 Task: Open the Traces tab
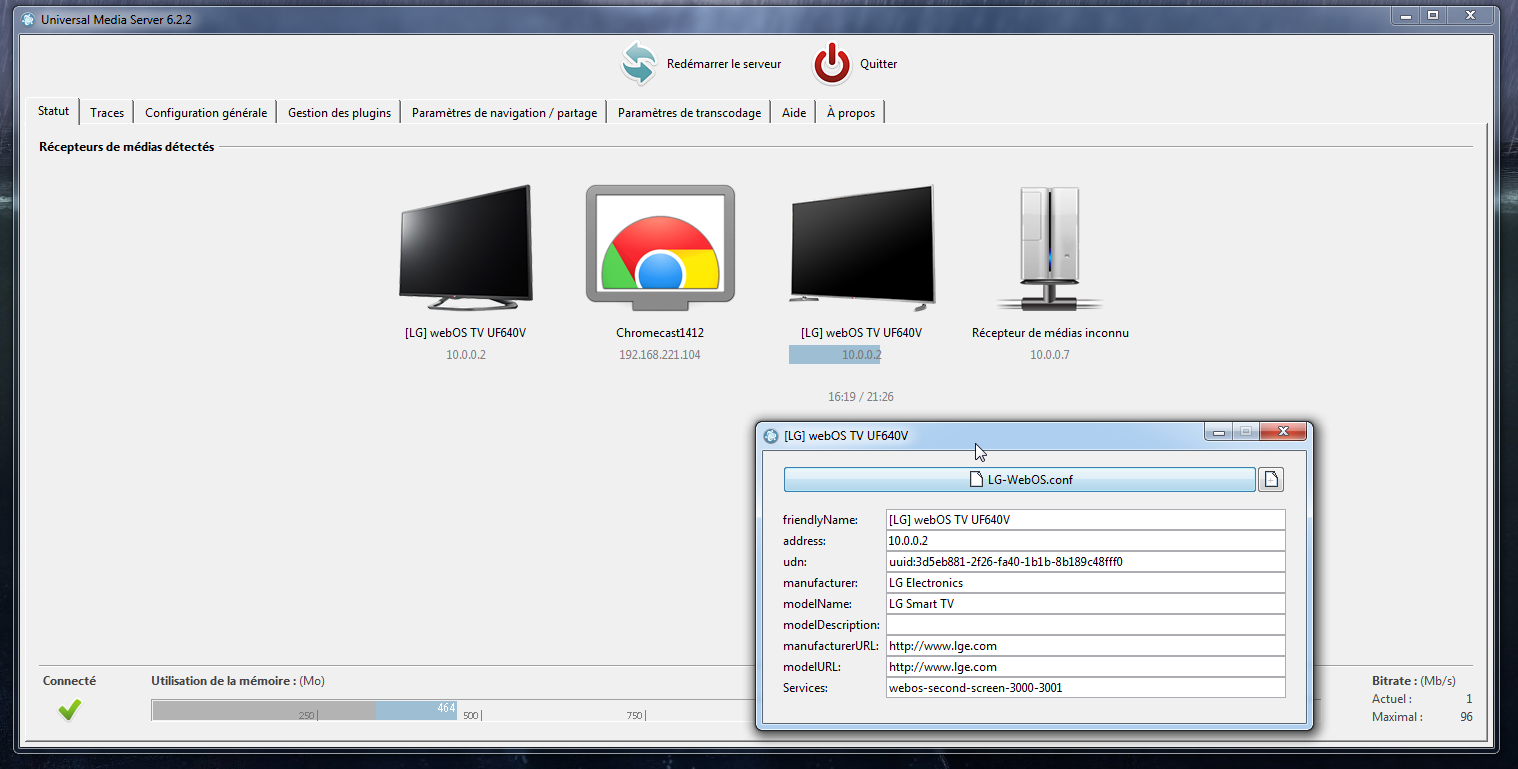107,113
